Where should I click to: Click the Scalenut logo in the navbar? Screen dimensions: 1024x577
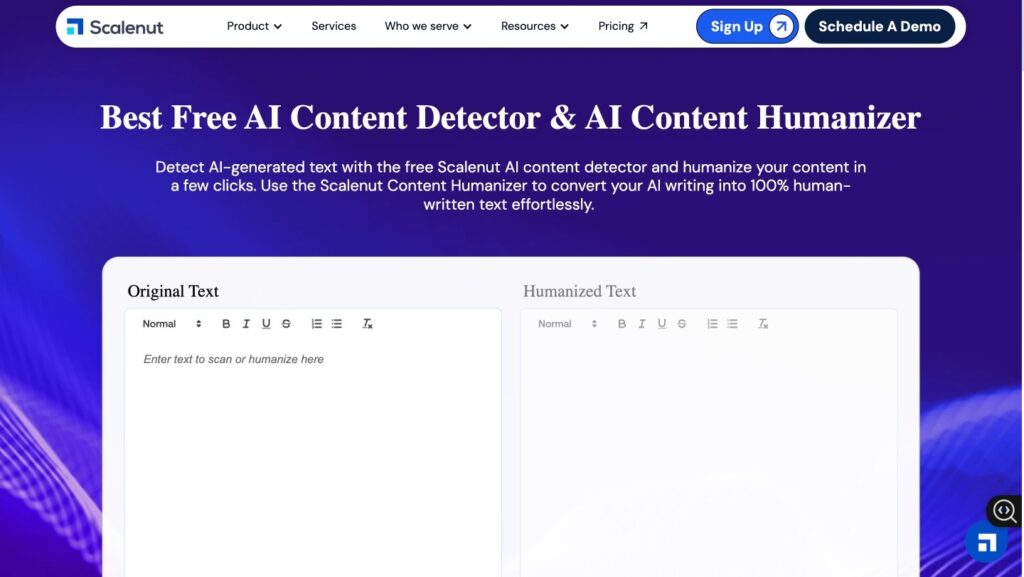point(114,27)
